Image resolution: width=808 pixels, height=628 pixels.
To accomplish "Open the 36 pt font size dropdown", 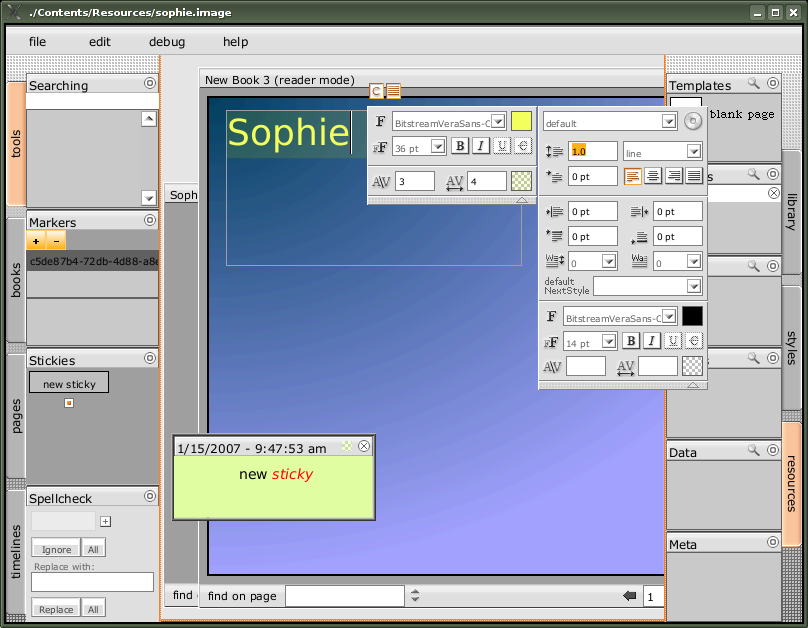I will pos(438,146).
